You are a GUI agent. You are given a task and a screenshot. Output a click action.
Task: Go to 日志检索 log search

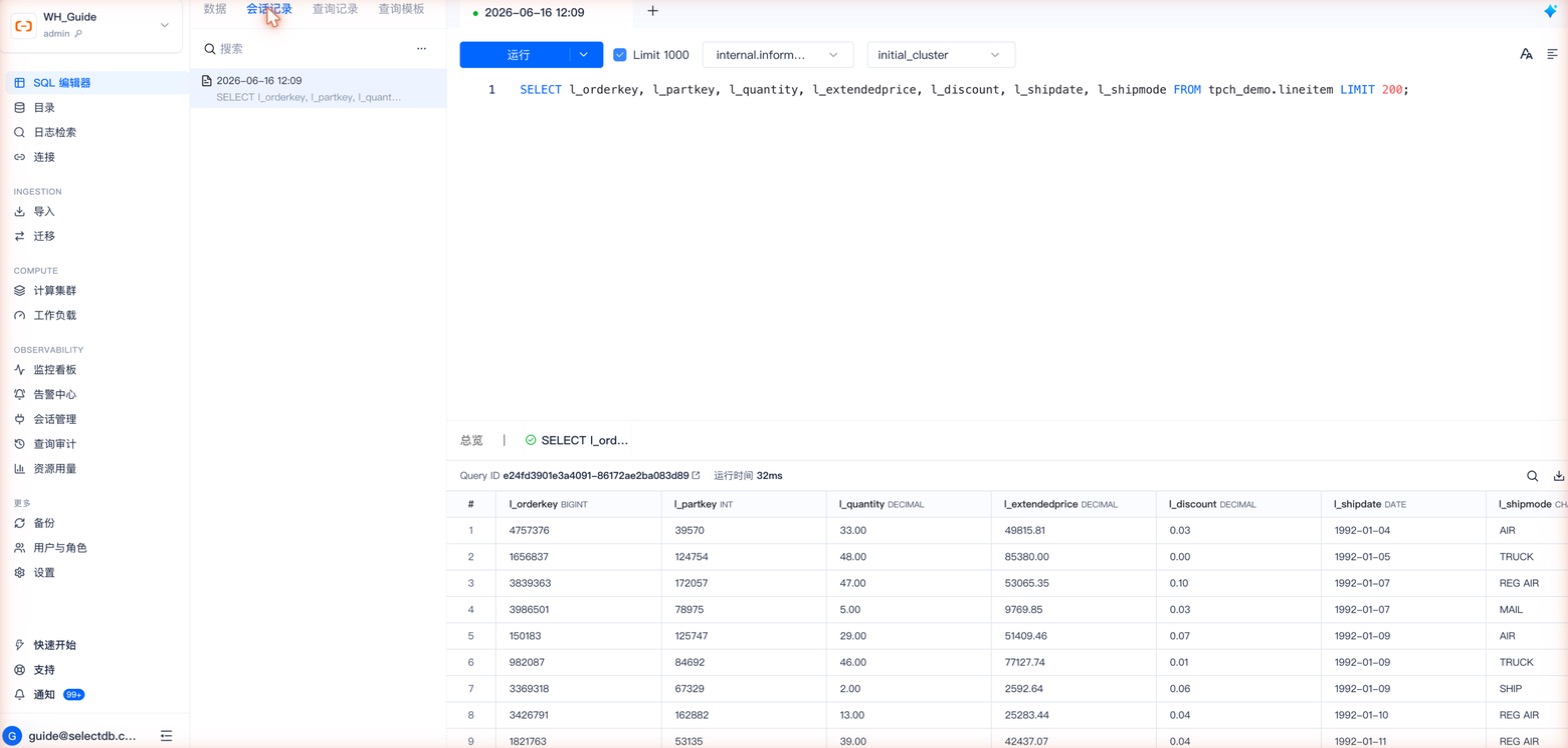95,132
